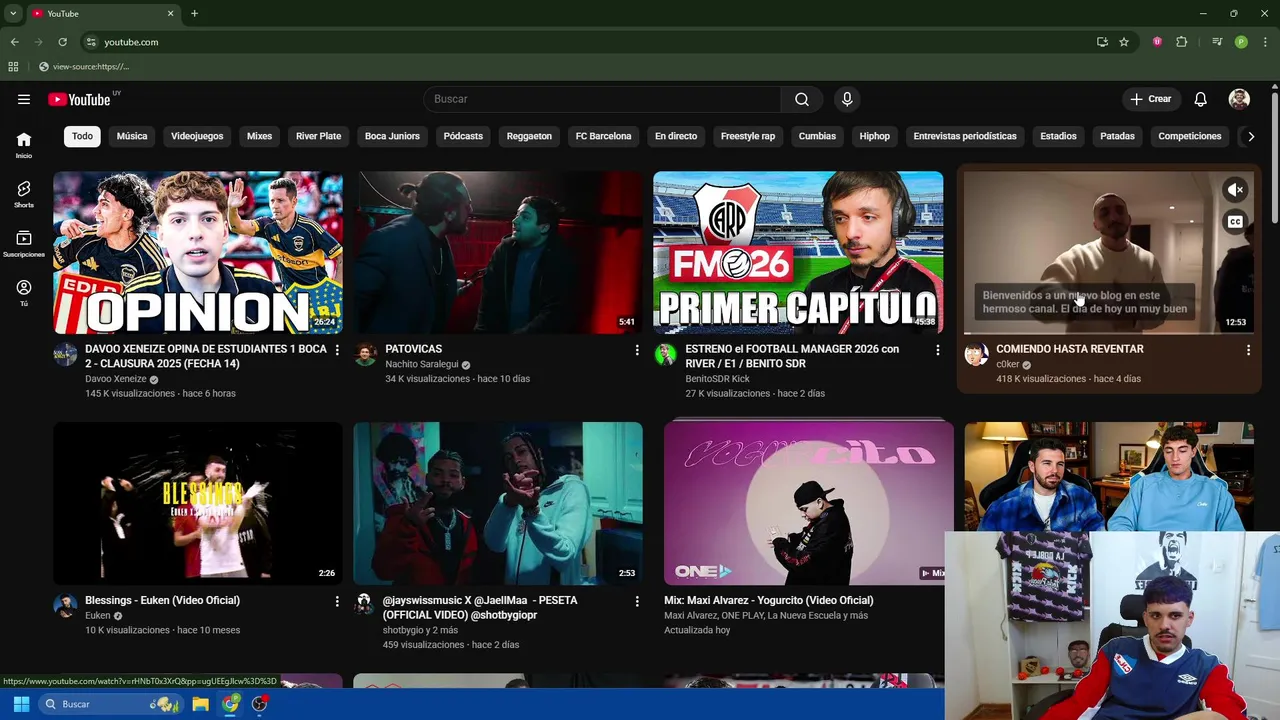Image resolution: width=1280 pixels, height=720 pixels.
Task: Select the Reggaeton chip
Action: (x=529, y=136)
